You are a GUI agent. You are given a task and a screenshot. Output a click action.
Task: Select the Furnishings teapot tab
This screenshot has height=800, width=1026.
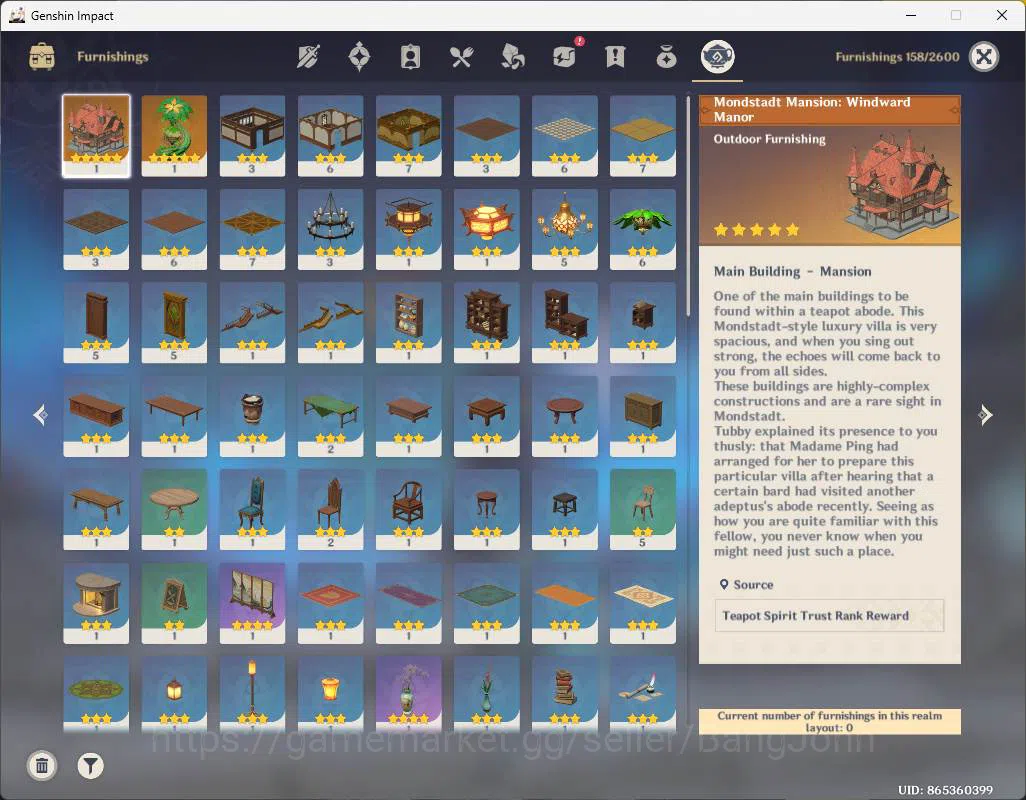(x=718, y=56)
